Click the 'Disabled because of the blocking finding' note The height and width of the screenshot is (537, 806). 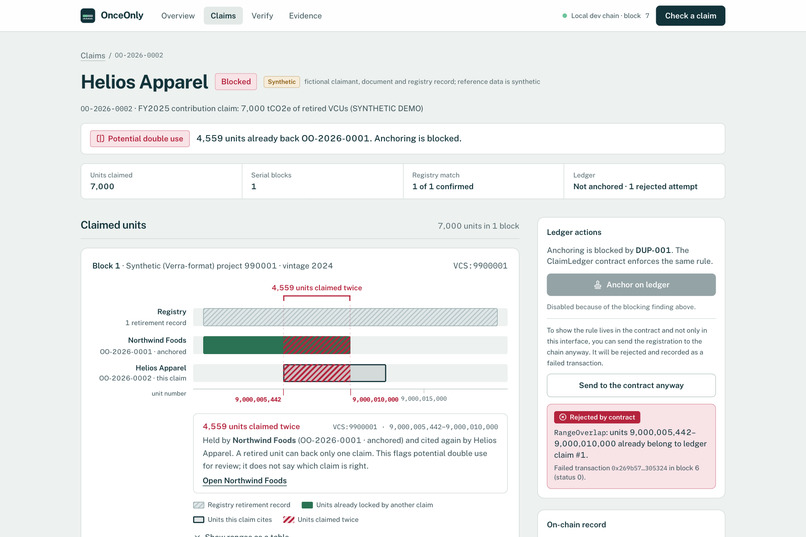[x=621, y=307]
